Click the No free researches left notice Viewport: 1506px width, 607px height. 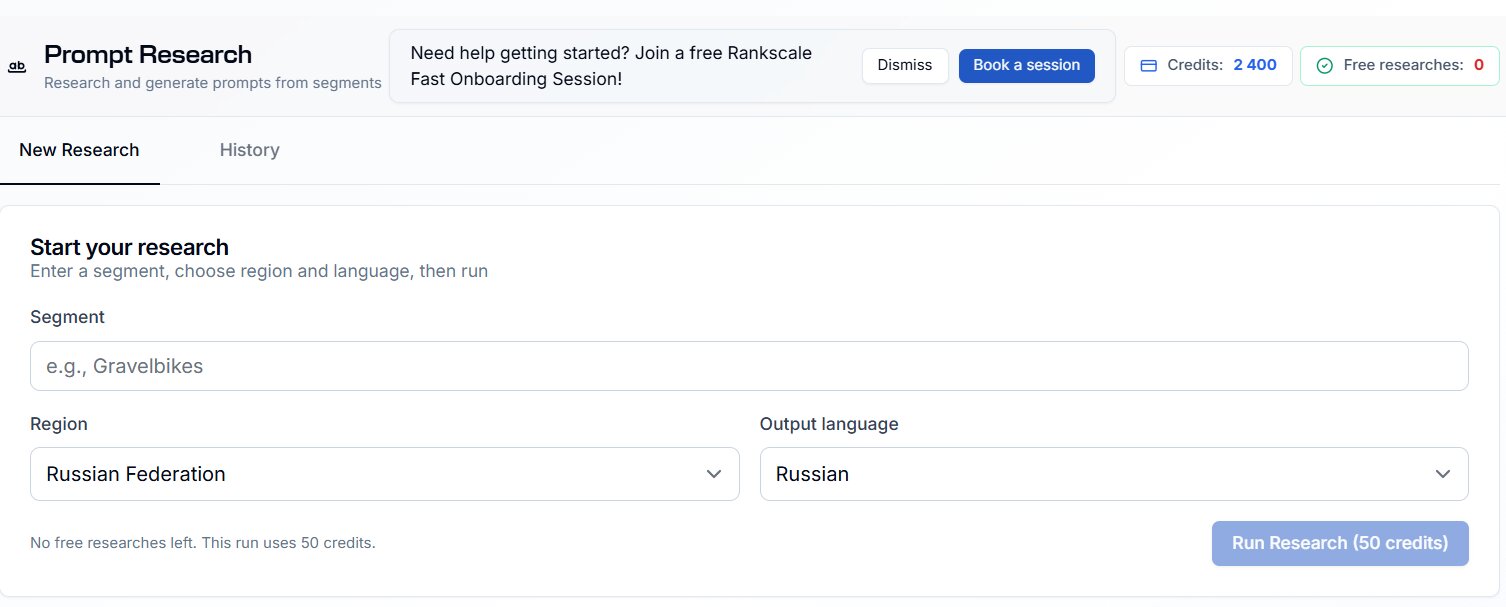coord(203,543)
